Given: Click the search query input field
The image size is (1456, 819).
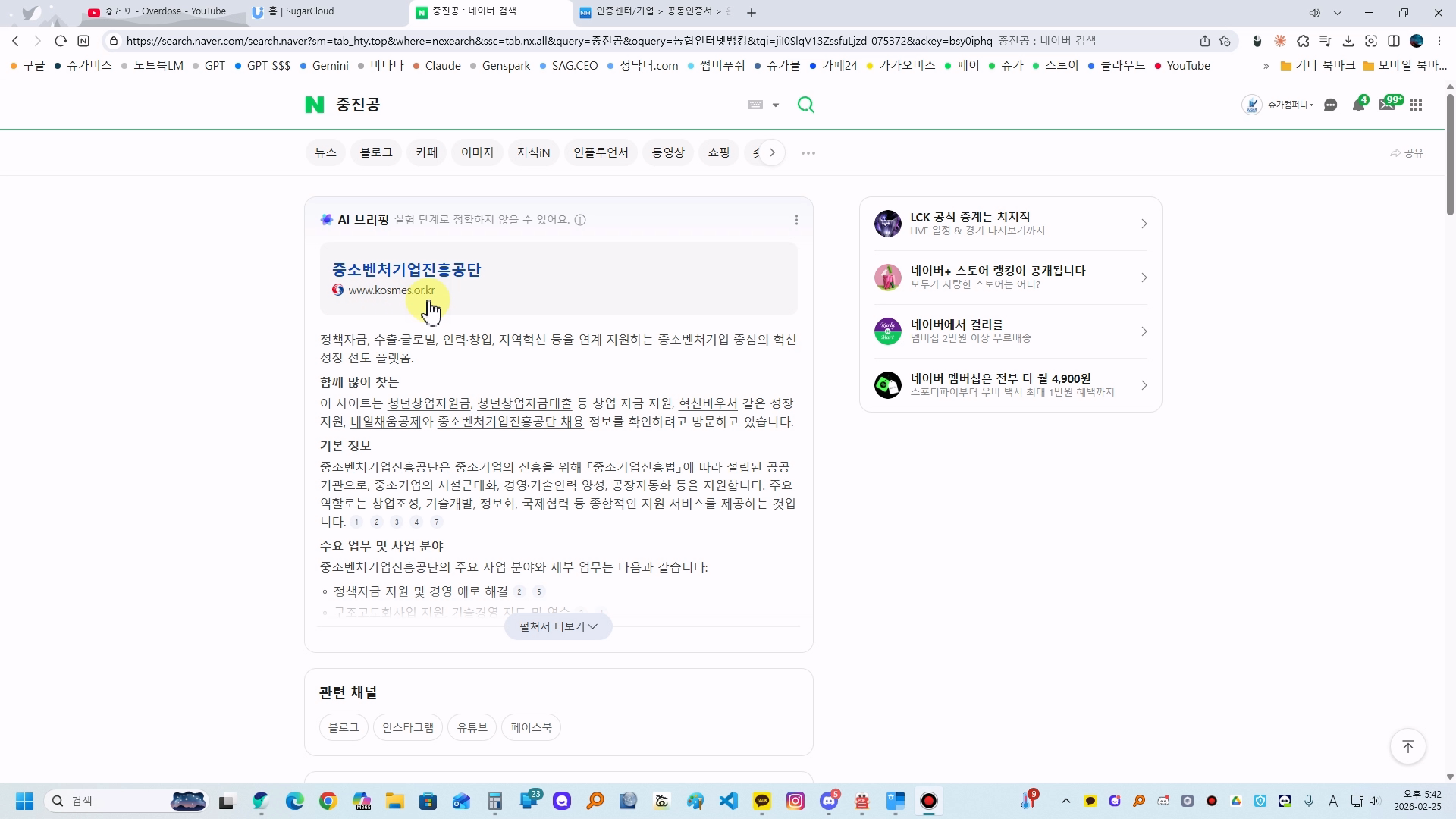Looking at the screenshot, I should tap(531, 105).
